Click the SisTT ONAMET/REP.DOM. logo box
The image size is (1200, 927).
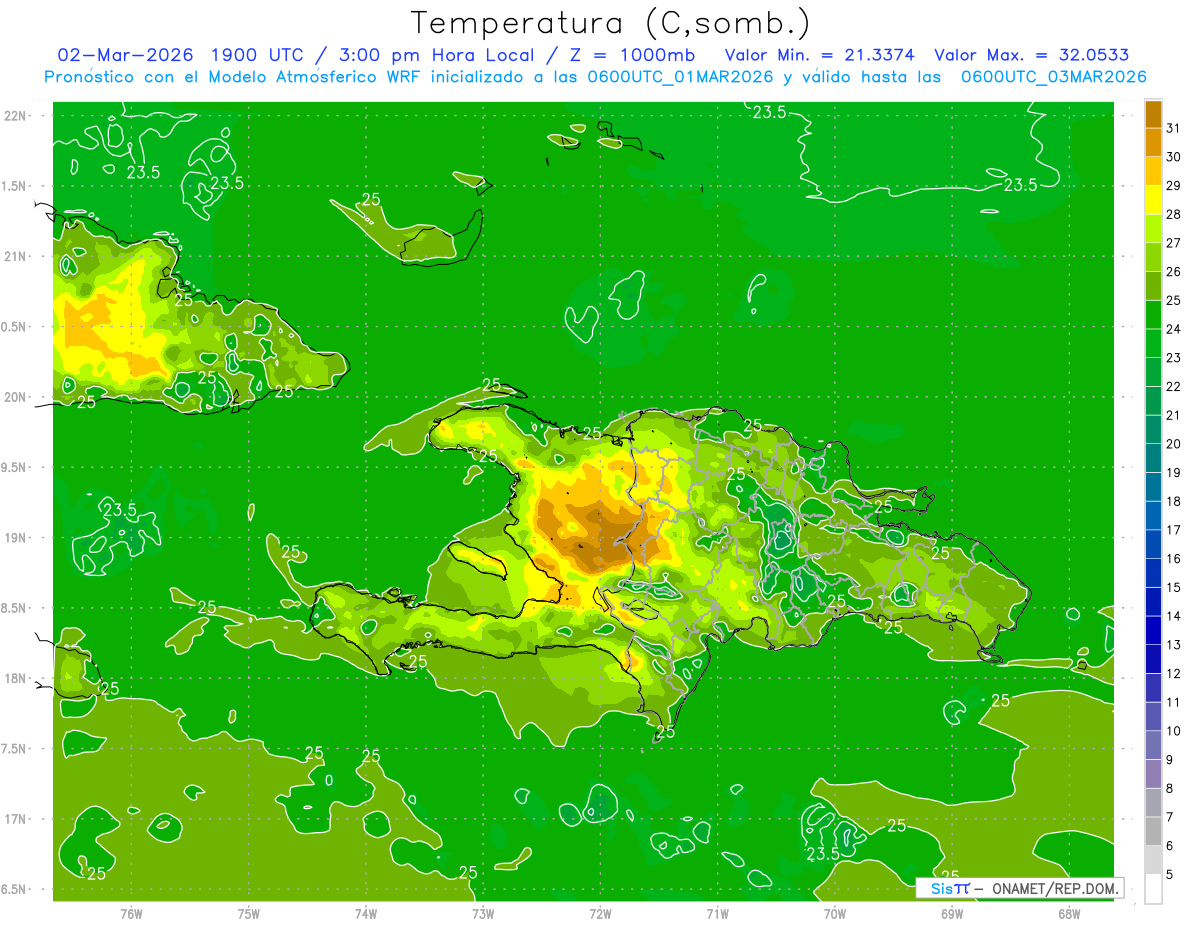[x=1020, y=888]
